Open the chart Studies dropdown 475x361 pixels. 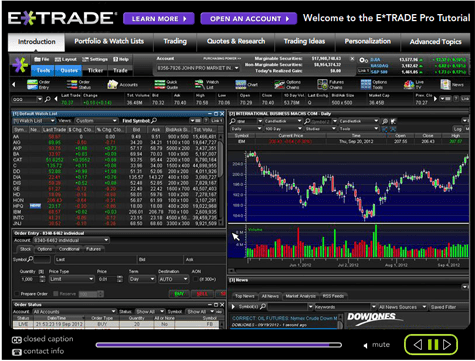tap(321, 129)
